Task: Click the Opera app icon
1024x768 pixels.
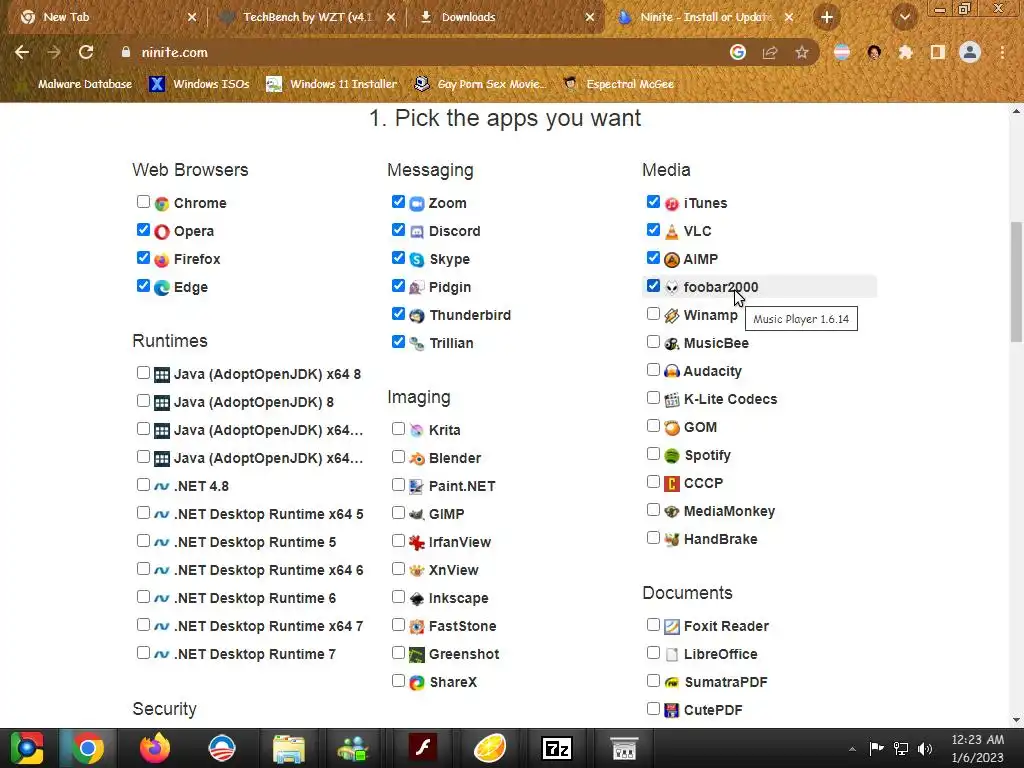Action: tap(161, 232)
